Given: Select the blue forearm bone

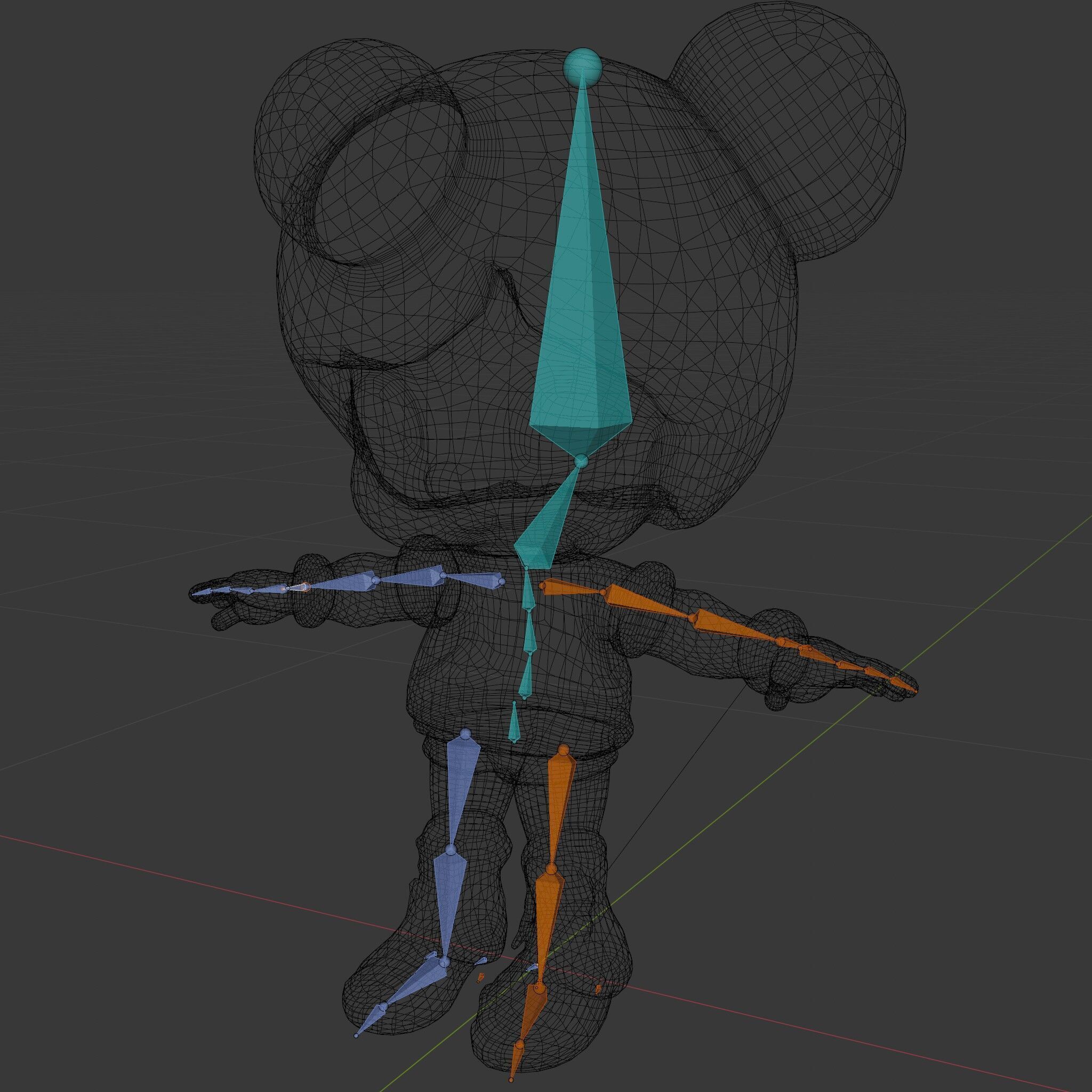Looking at the screenshot, I should pos(339,583).
